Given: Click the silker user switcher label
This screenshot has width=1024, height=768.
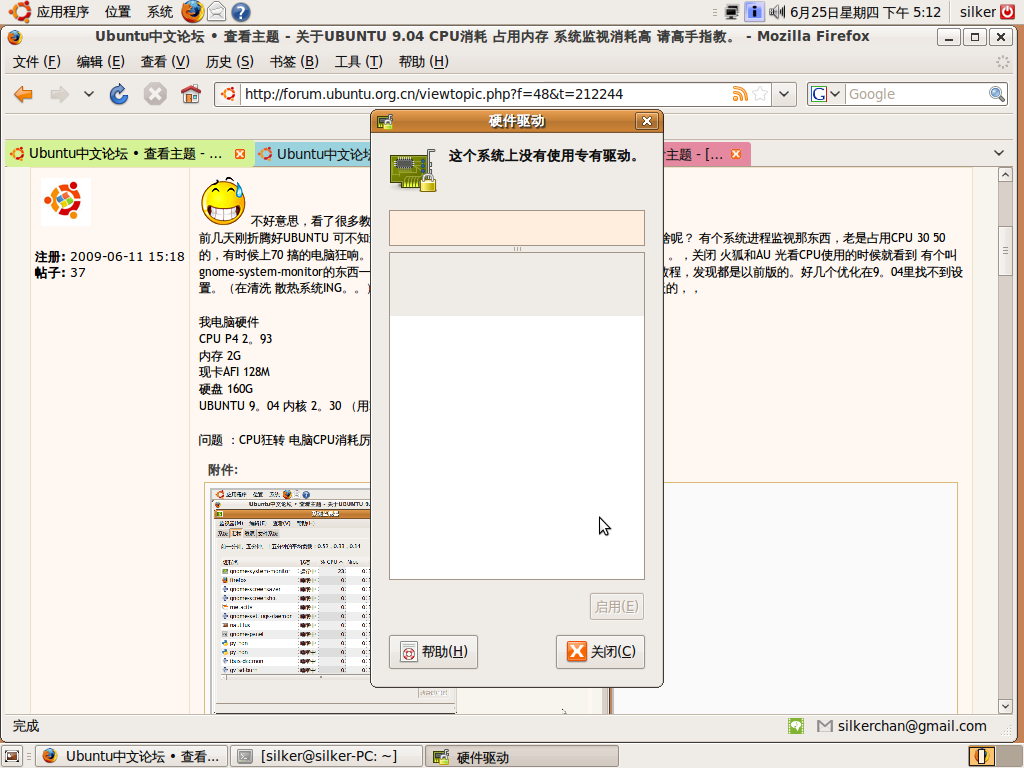Looking at the screenshot, I should [x=978, y=12].
